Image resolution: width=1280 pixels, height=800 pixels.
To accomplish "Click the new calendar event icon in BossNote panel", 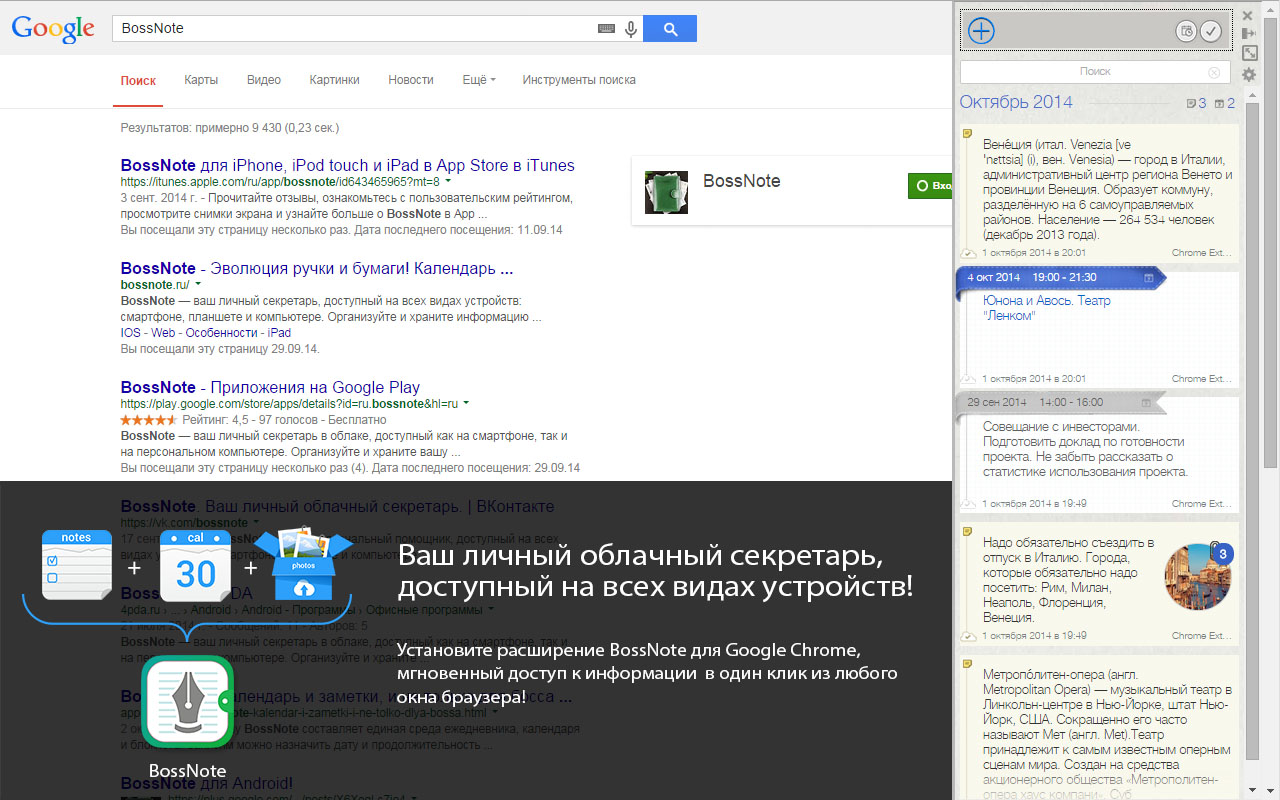I will [1186, 32].
